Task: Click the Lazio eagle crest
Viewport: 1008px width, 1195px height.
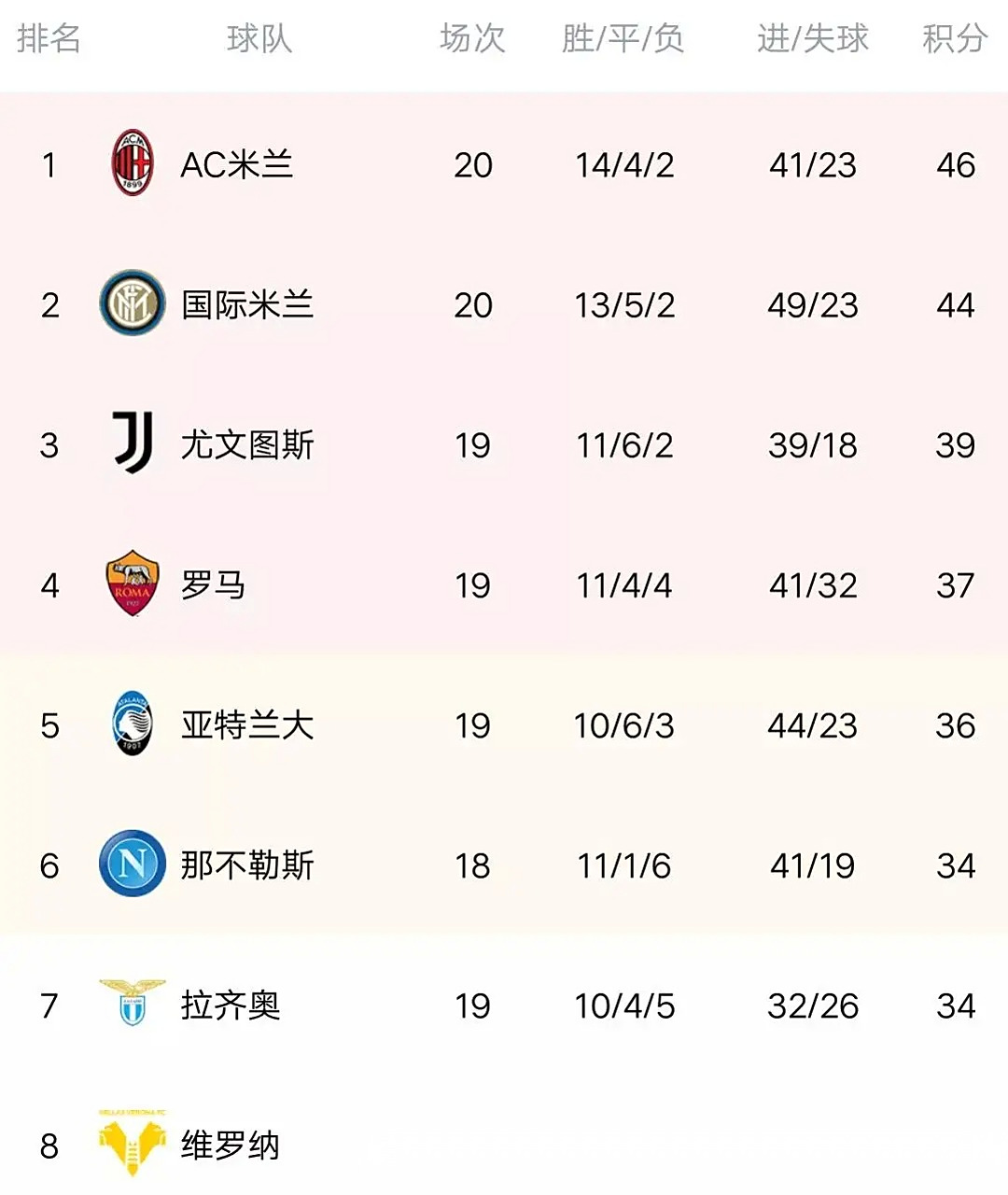Action: 133,1003
